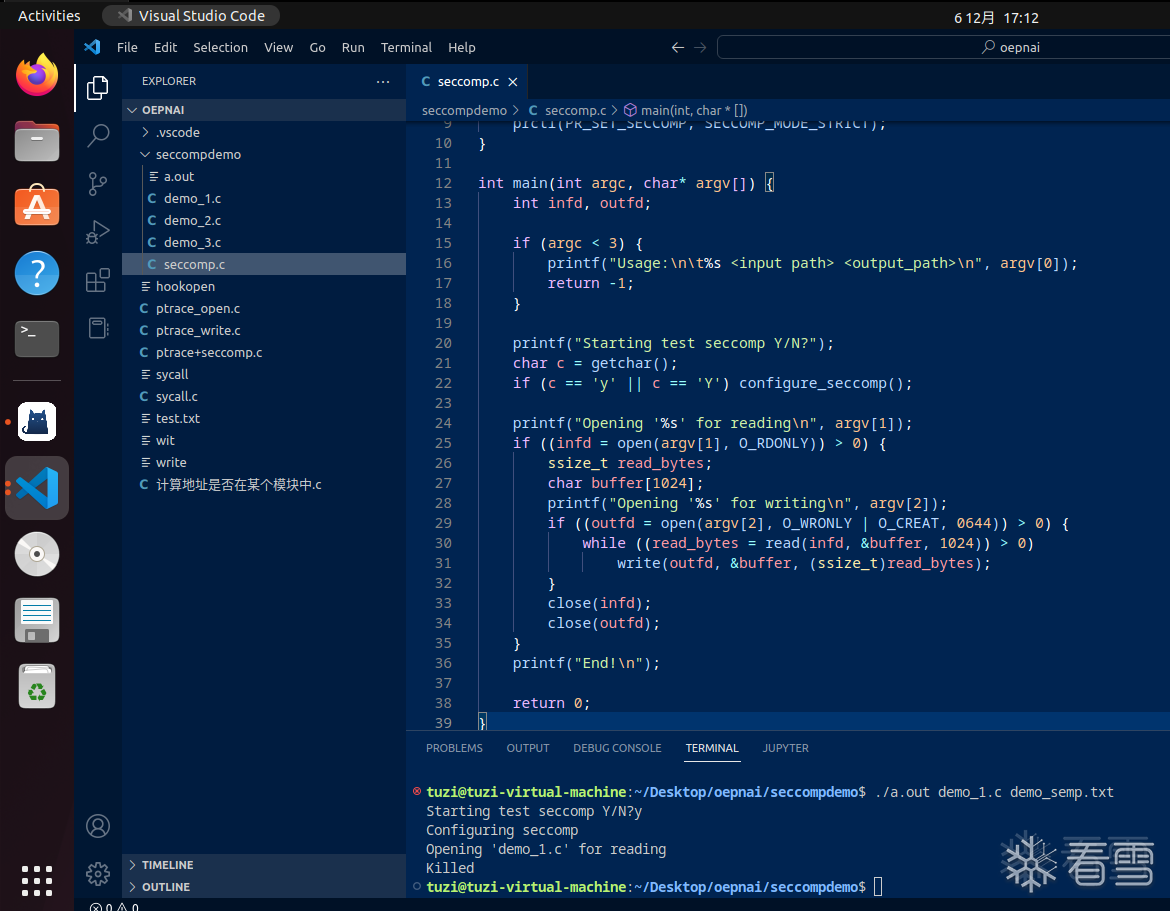
Task: Expand the OUTLINE section
Action: point(264,887)
